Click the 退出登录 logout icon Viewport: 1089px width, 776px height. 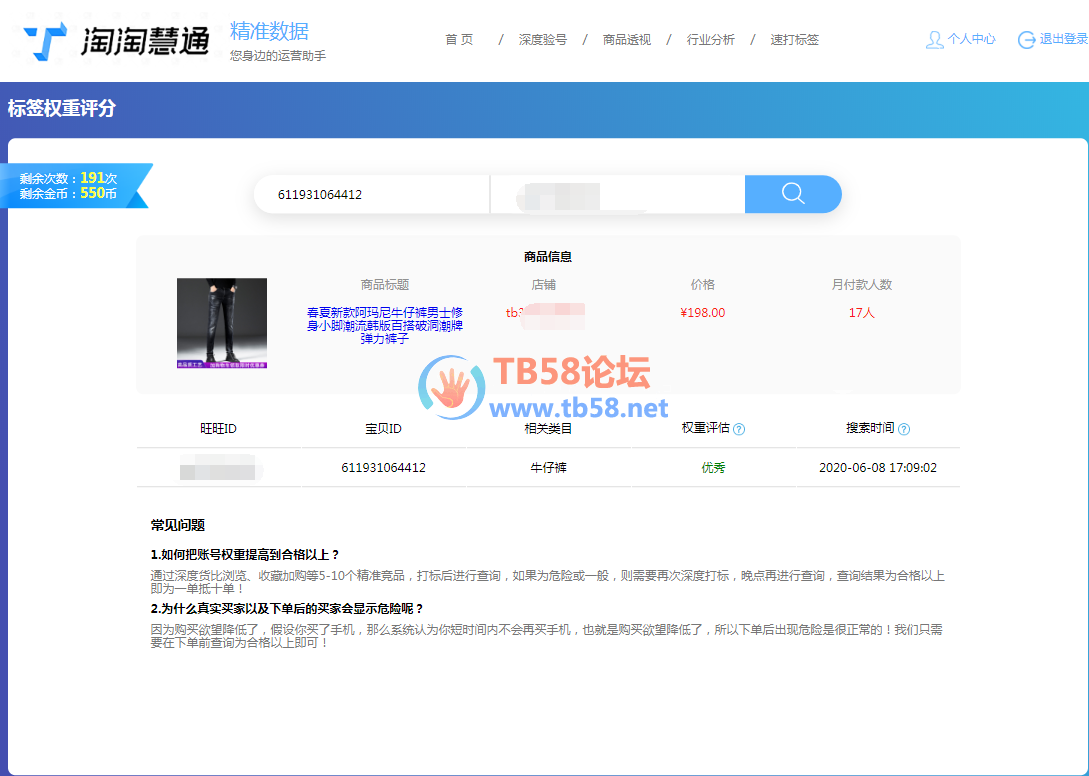1026,40
